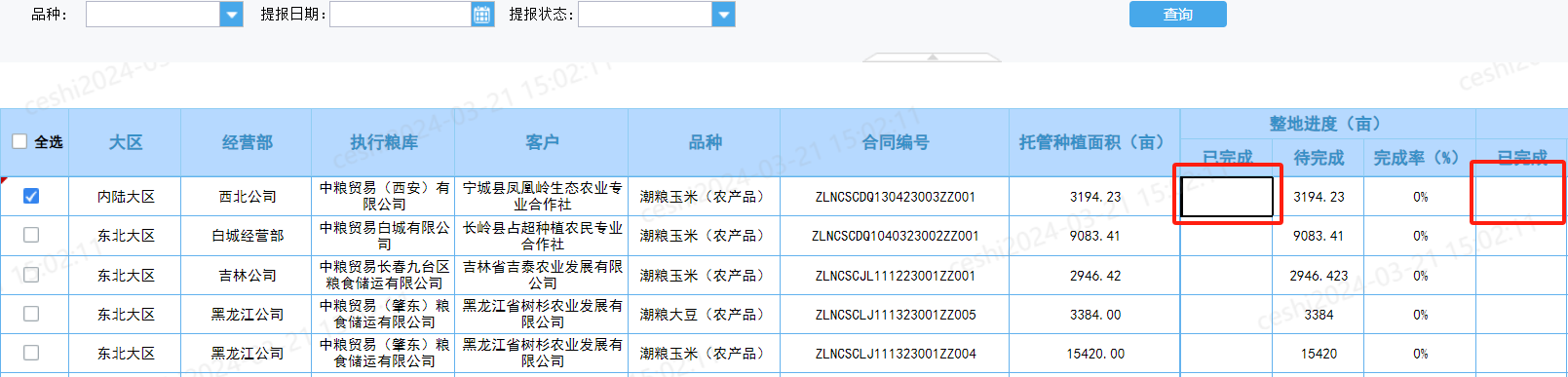Select 中粮贸易(西安)有限公司 cell
The image size is (1568, 377).
coord(383,197)
